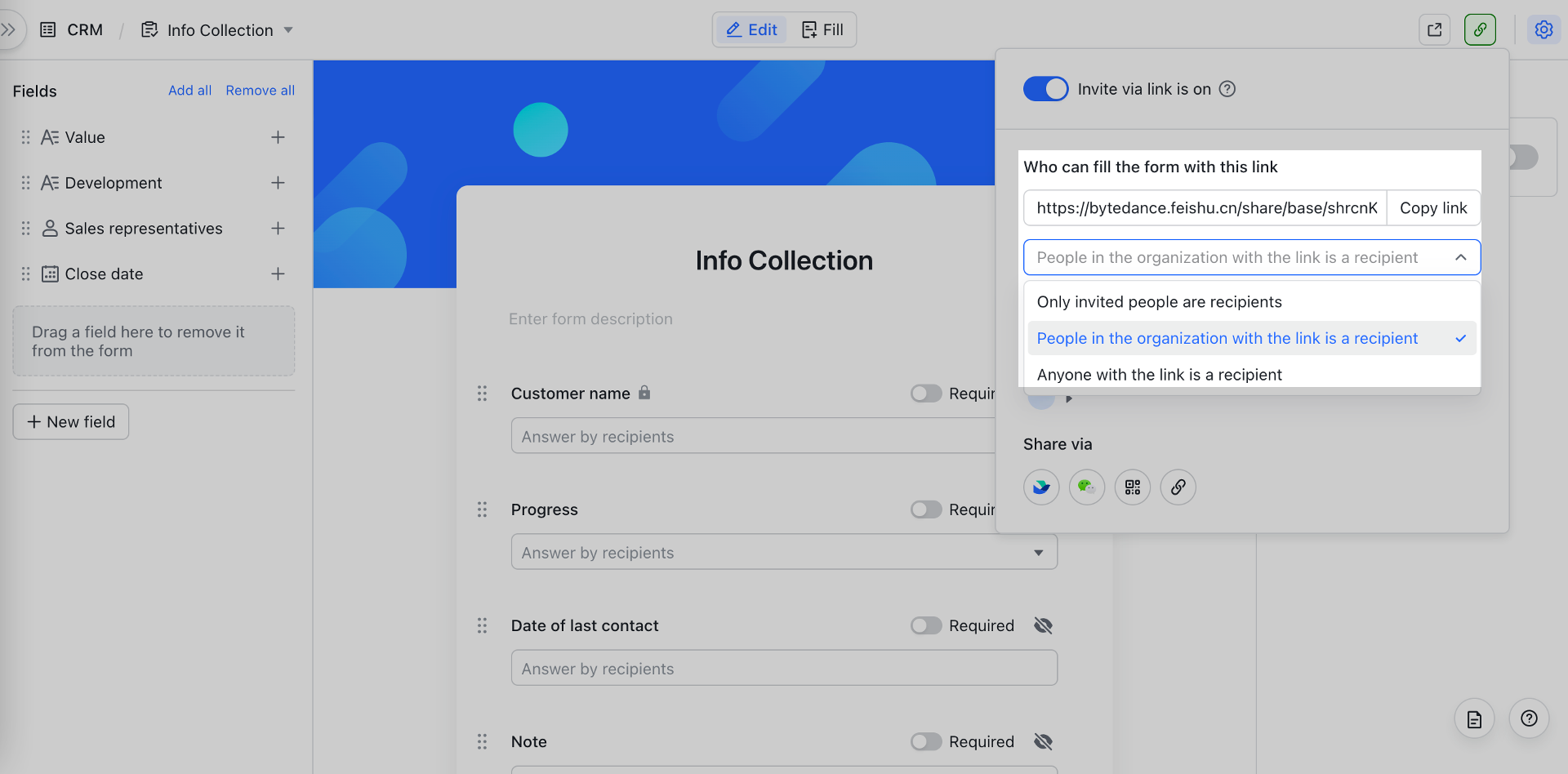Click the Remove all fields link
The height and width of the screenshot is (774, 1568).
click(260, 90)
